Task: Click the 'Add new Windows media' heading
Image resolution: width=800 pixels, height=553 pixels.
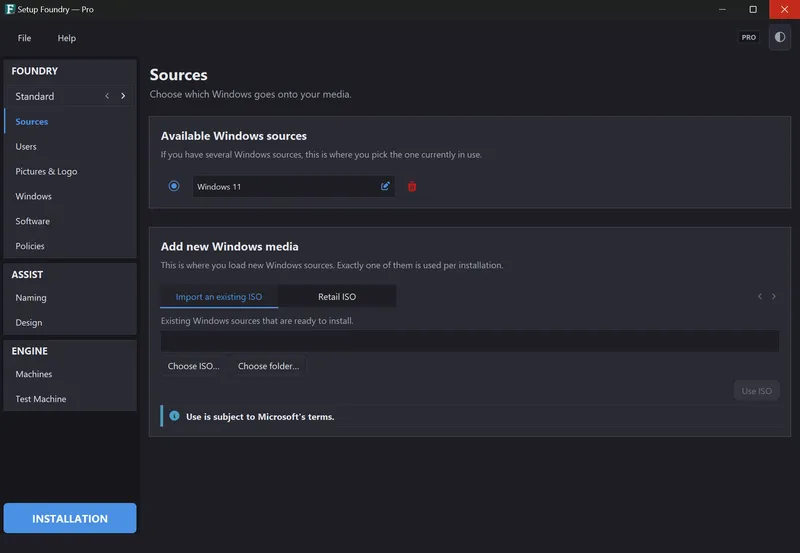Action: 230,246
